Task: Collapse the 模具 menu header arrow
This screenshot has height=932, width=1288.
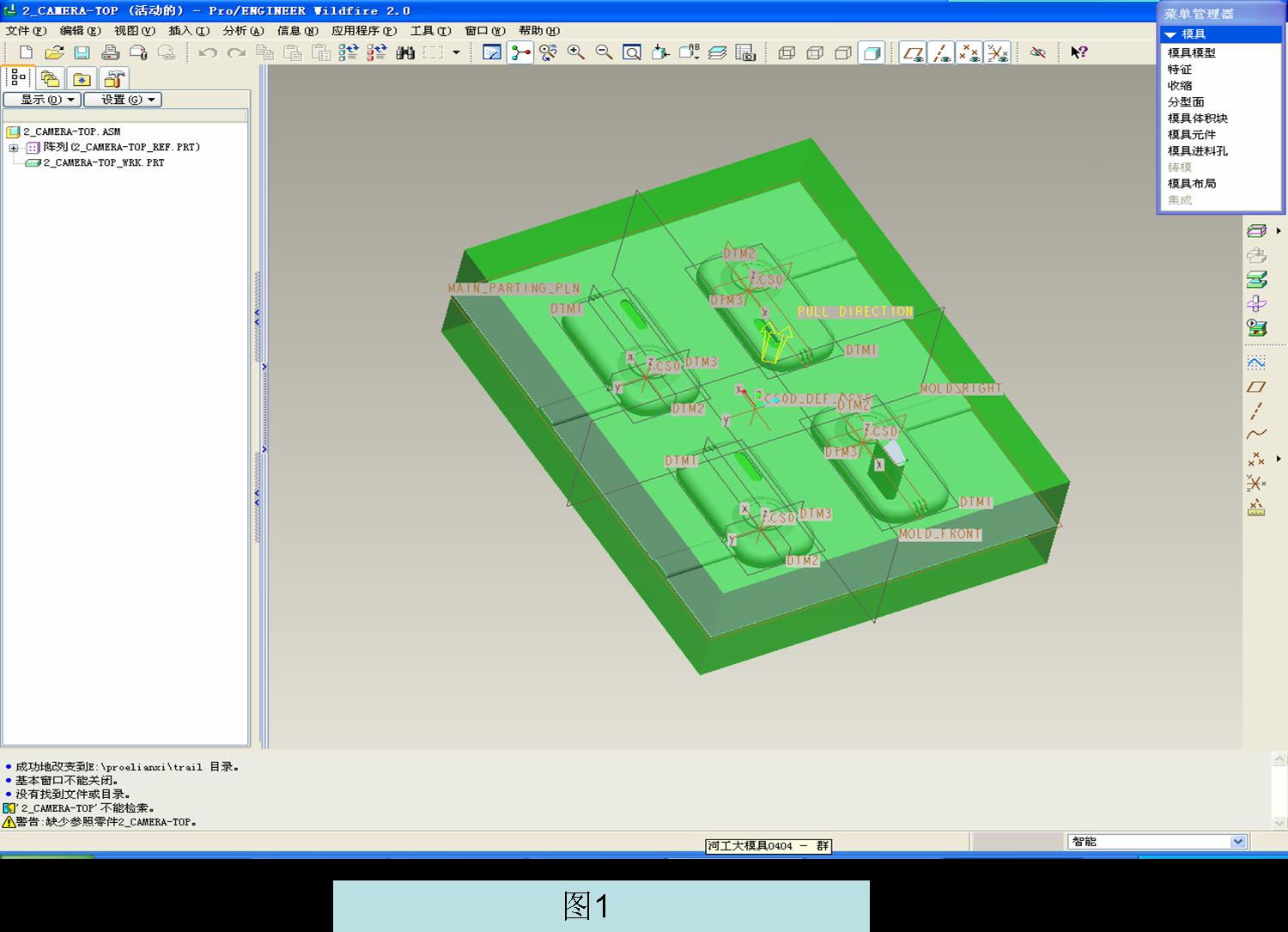Action: click(x=1170, y=34)
